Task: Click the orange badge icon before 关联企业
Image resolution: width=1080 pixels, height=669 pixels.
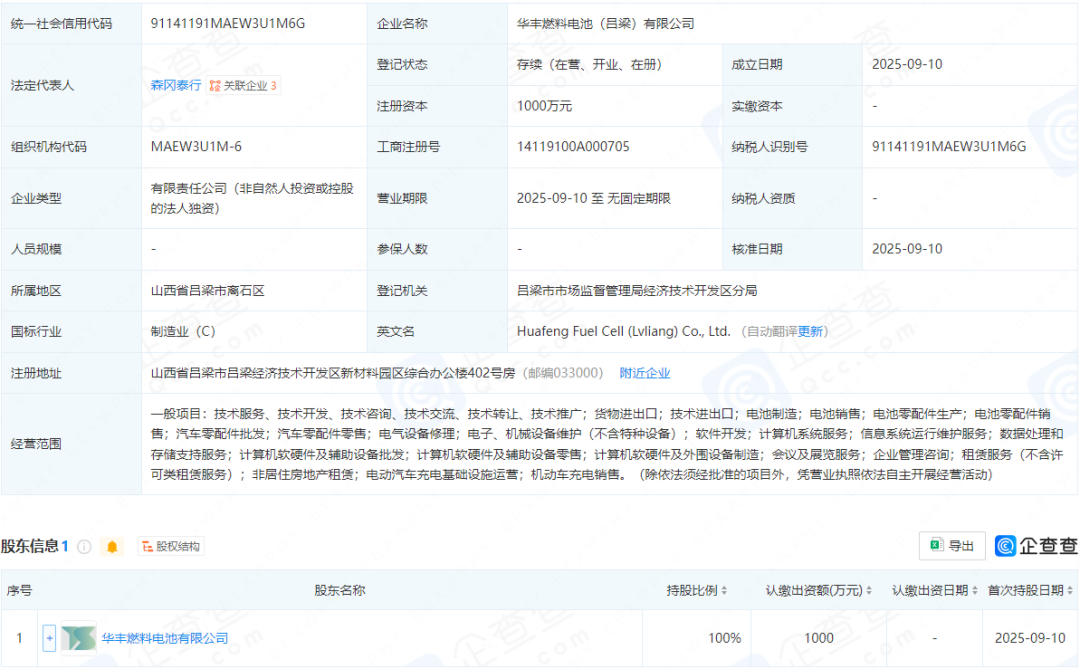Action: click(215, 85)
